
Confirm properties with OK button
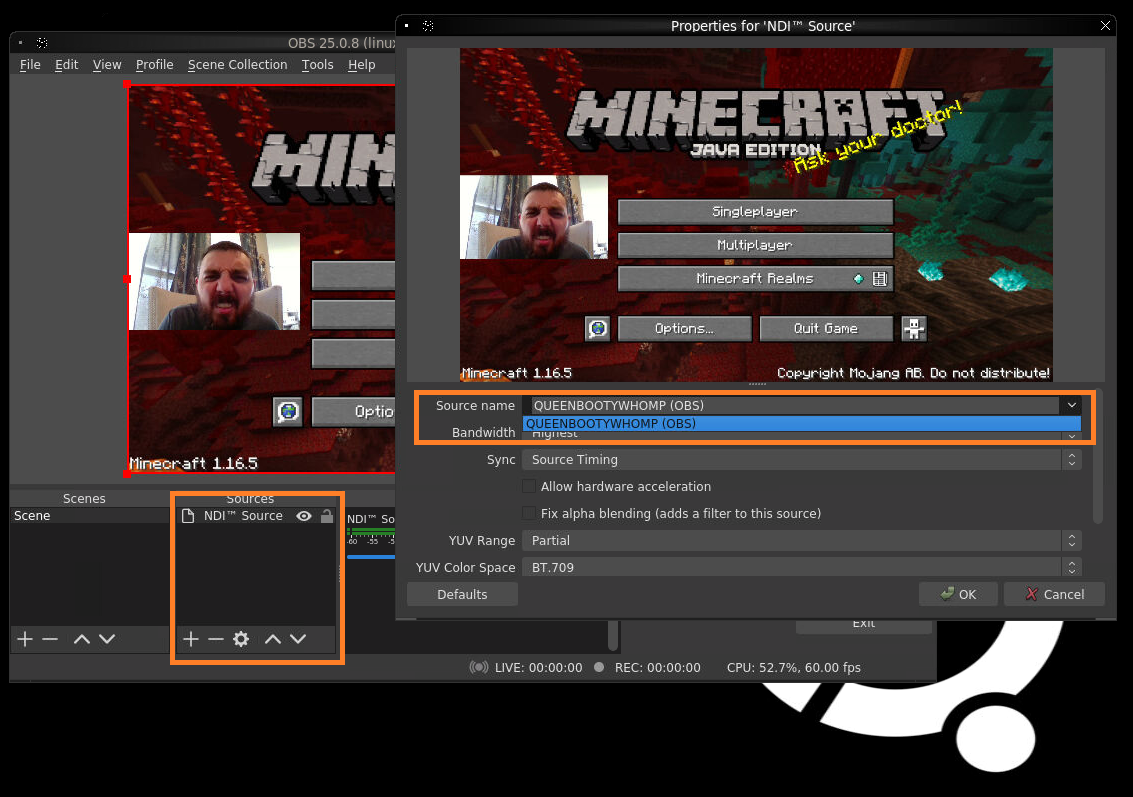958,594
